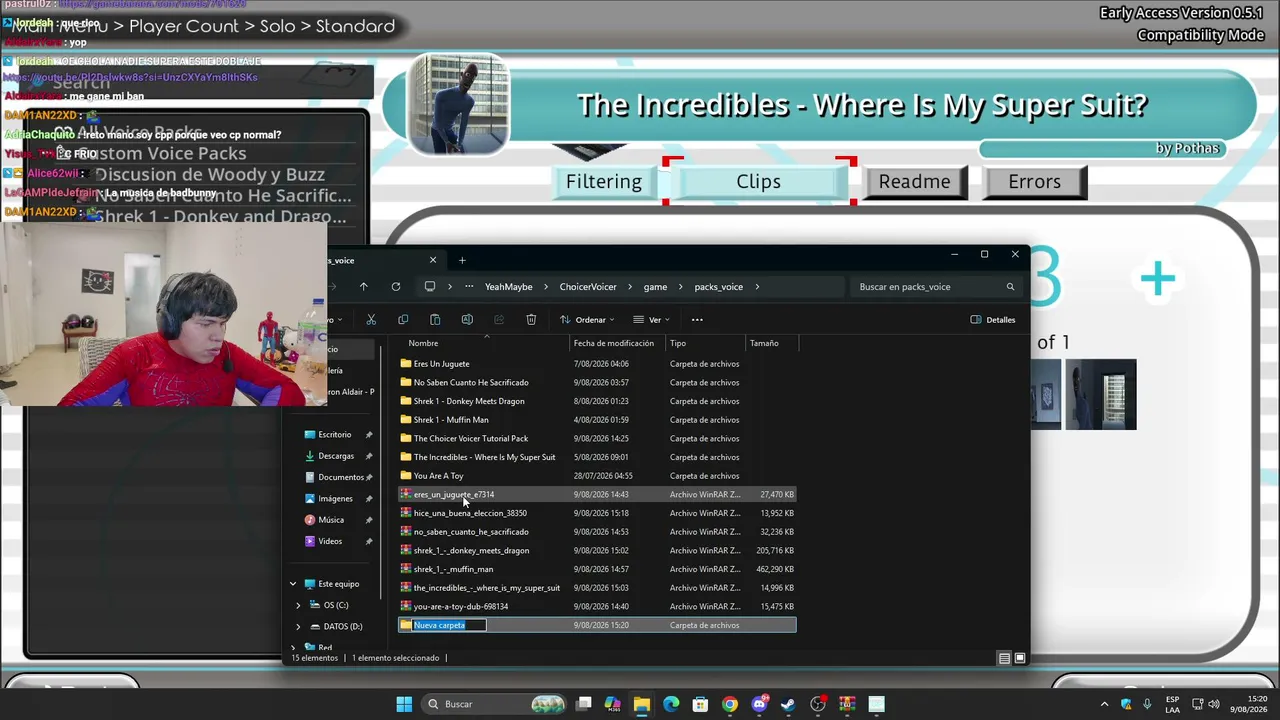Screen dimensions: 1280x720
Task: Click the Copy icon in Explorer toolbar
Action: coord(403,320)
